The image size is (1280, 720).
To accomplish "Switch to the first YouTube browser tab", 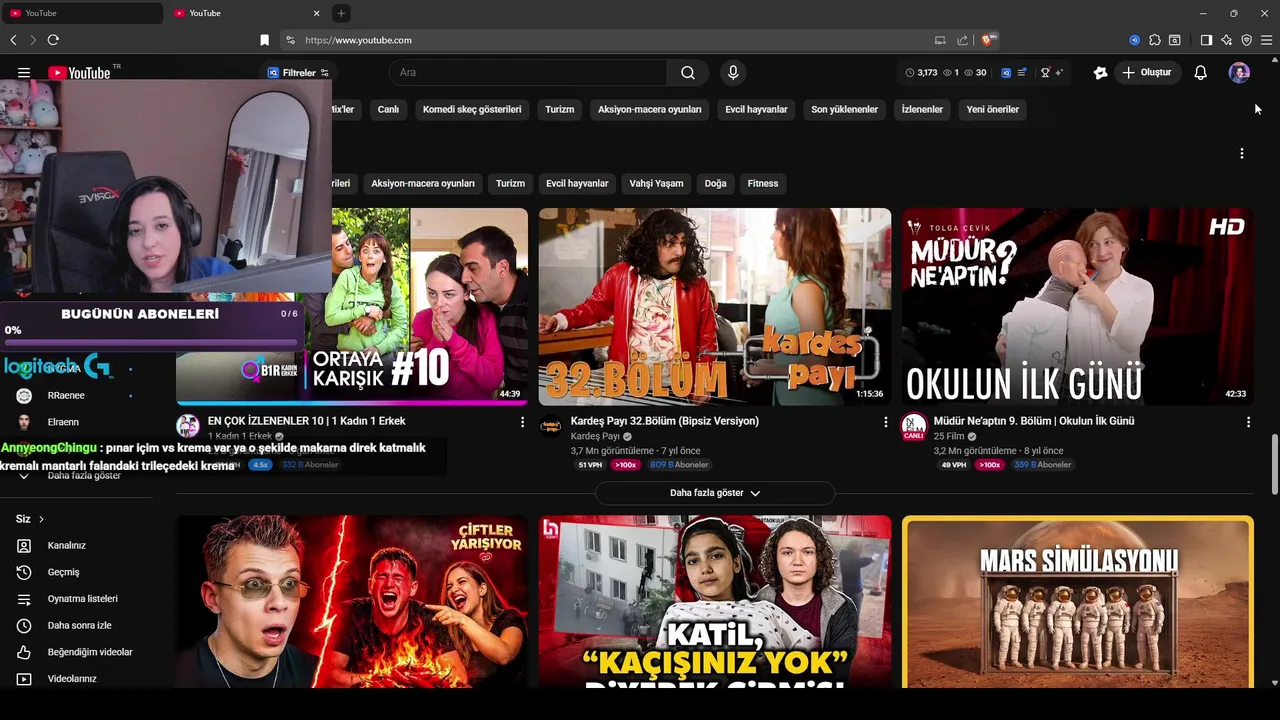I will pyautogui.click(x=80, y=13).
